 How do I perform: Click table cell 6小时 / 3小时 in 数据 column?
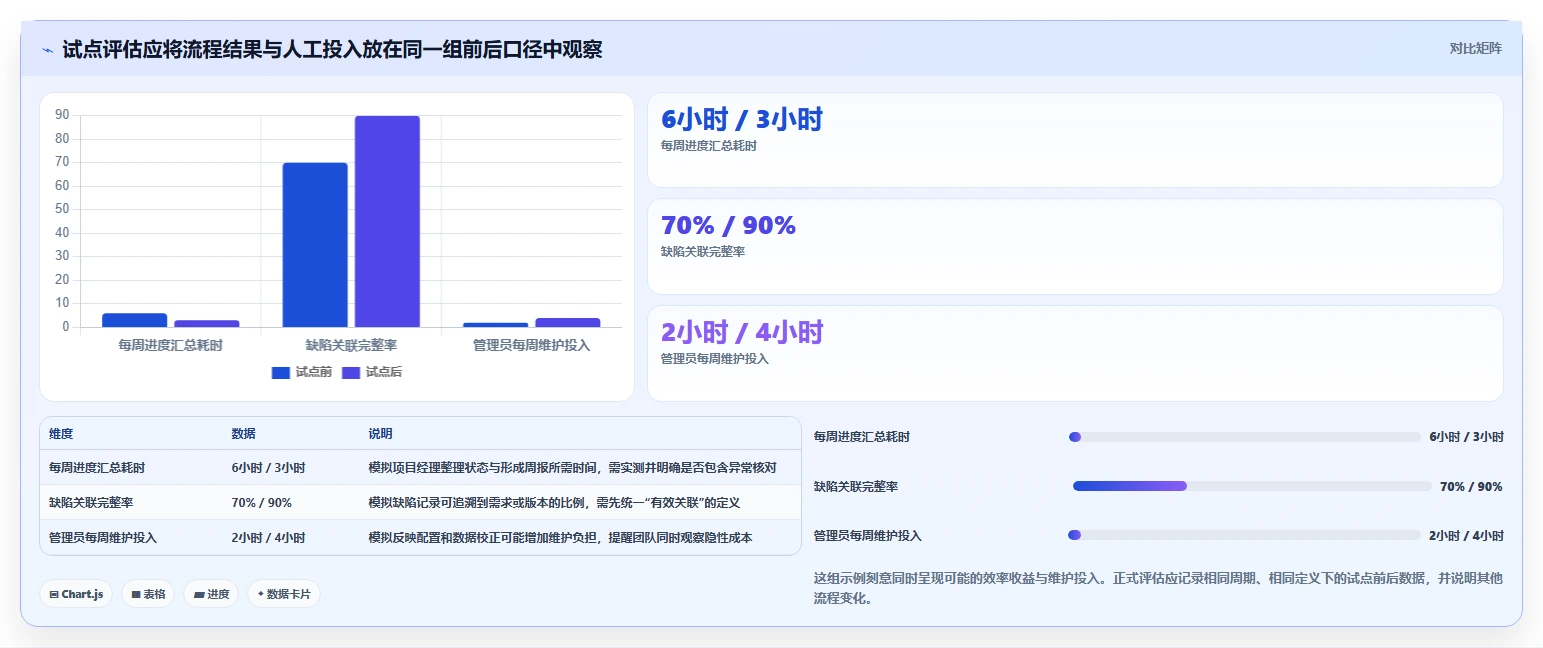pyautogui.click(x=268, y=468)
